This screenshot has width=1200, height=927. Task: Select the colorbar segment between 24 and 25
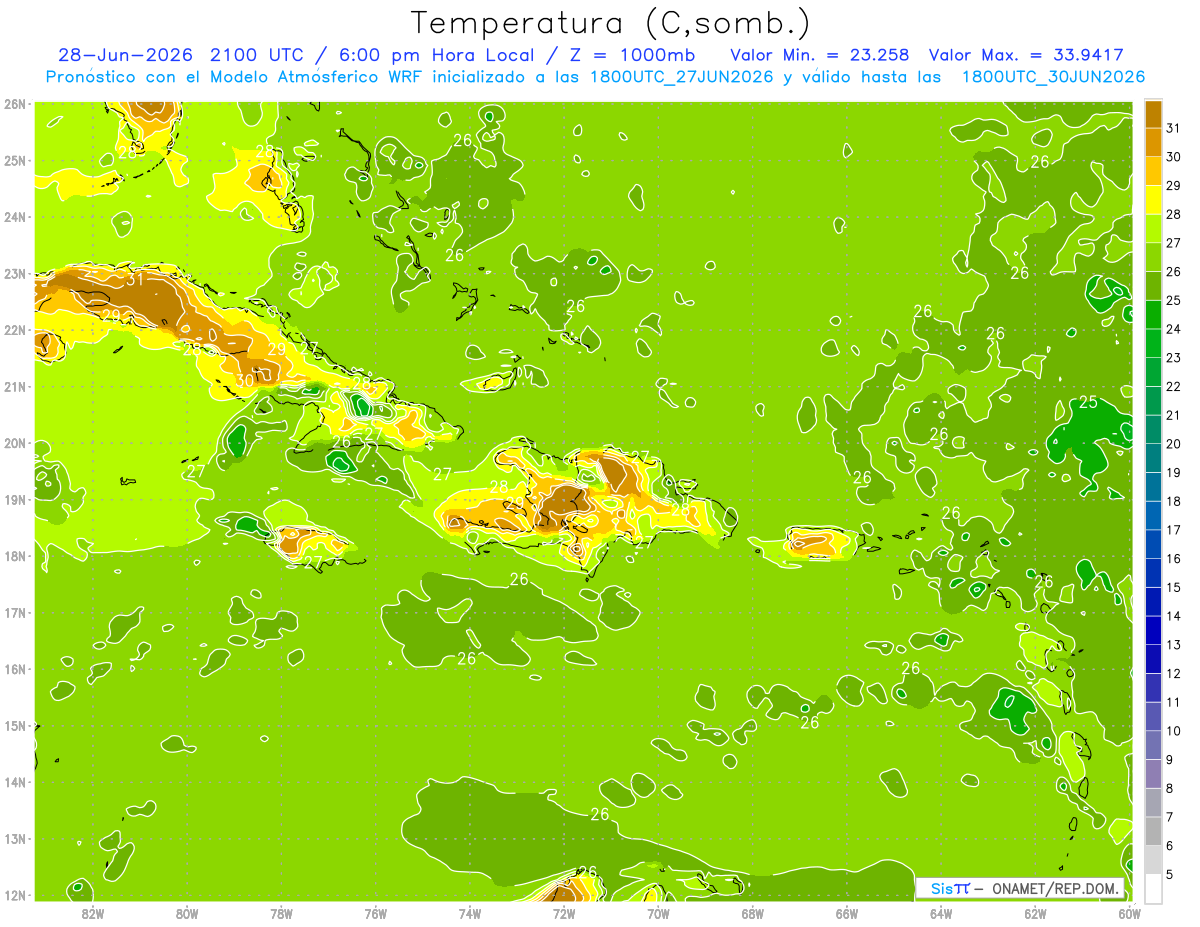click(x=1153, y=314)
